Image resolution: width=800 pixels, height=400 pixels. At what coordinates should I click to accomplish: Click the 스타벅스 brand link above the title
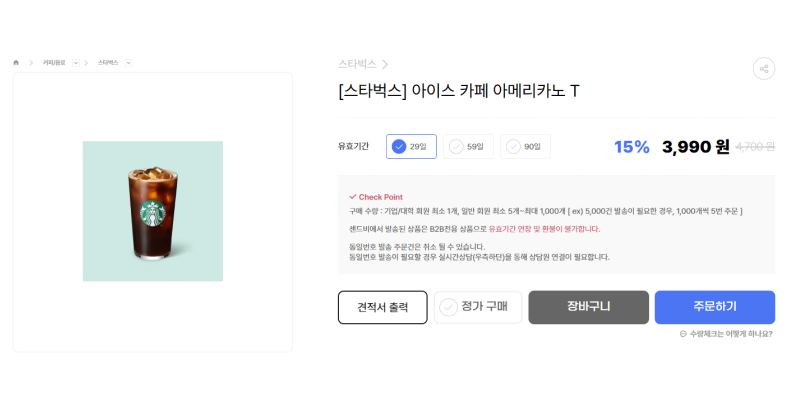[357, 64]
